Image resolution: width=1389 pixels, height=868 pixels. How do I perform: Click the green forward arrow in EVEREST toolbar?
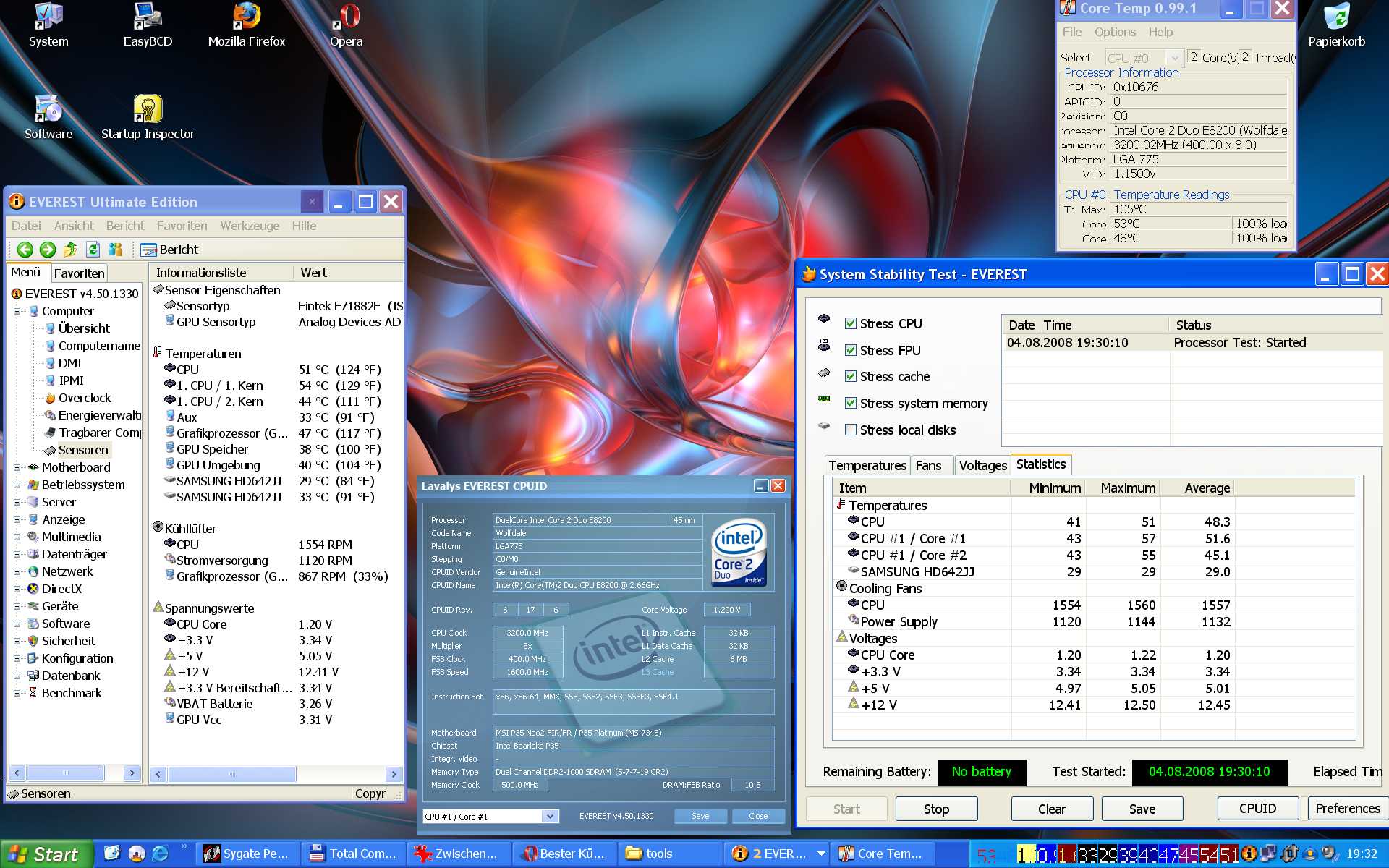coord(48,250)
